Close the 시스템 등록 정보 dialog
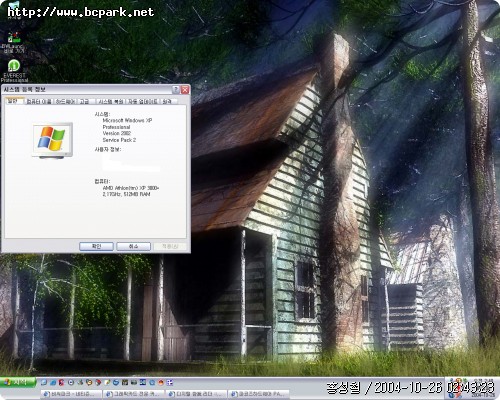The height and width of the screenshot is (400, 500). pyautogui.click(x=185, y=90)
